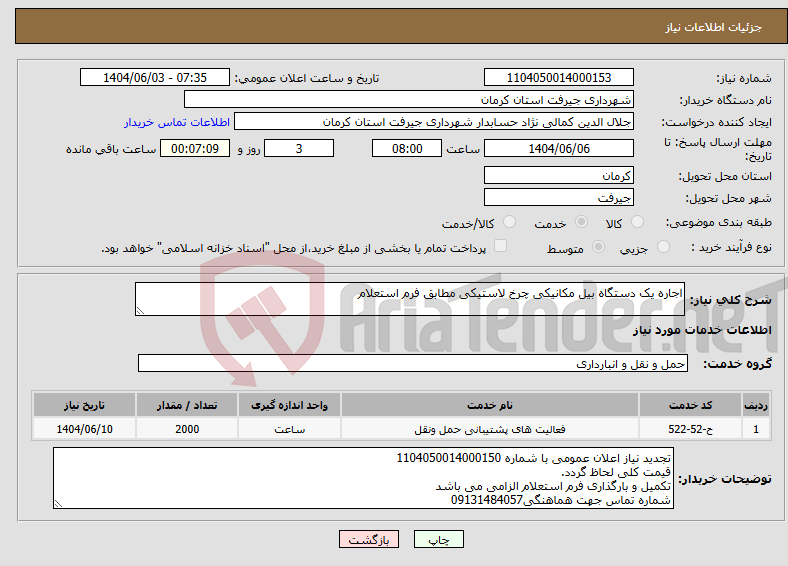This screenshot has width=788, height=566.
Task: Click the remaining time field 00:07:09
Action: 195,148
